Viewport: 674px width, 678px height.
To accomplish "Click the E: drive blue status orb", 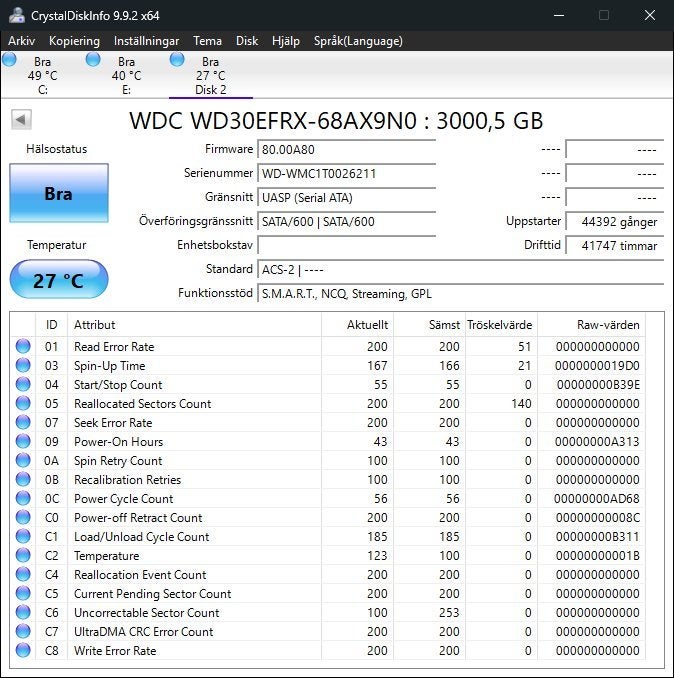I will click(93, 60).
